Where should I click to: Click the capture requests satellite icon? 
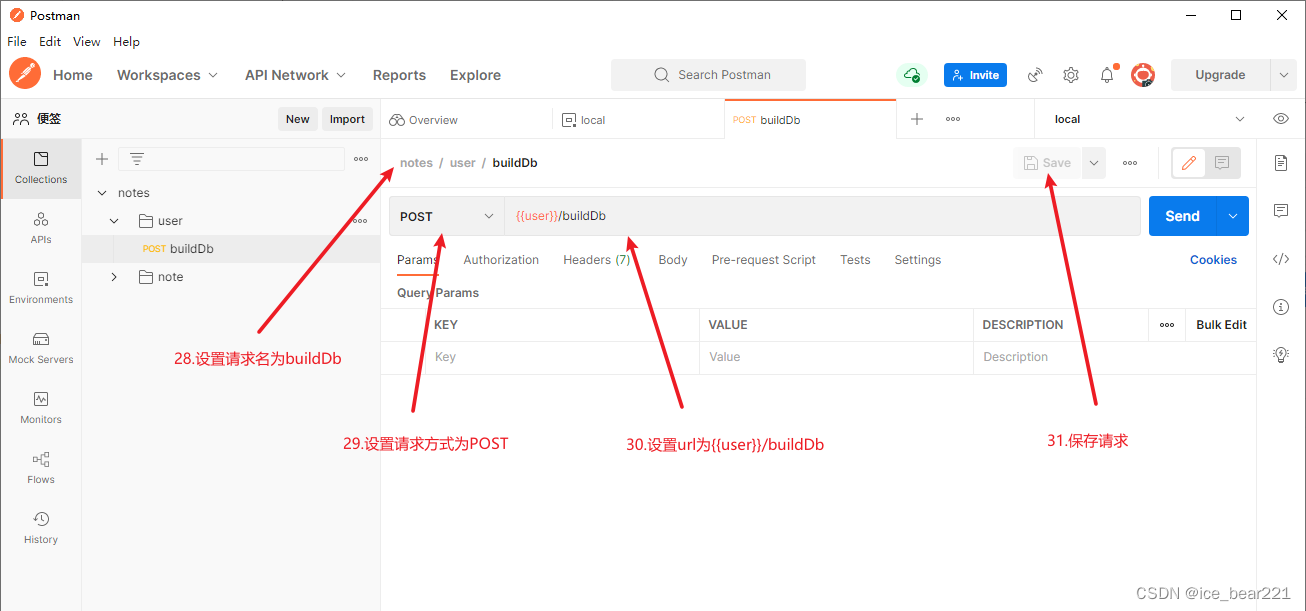coord(1036,75)
